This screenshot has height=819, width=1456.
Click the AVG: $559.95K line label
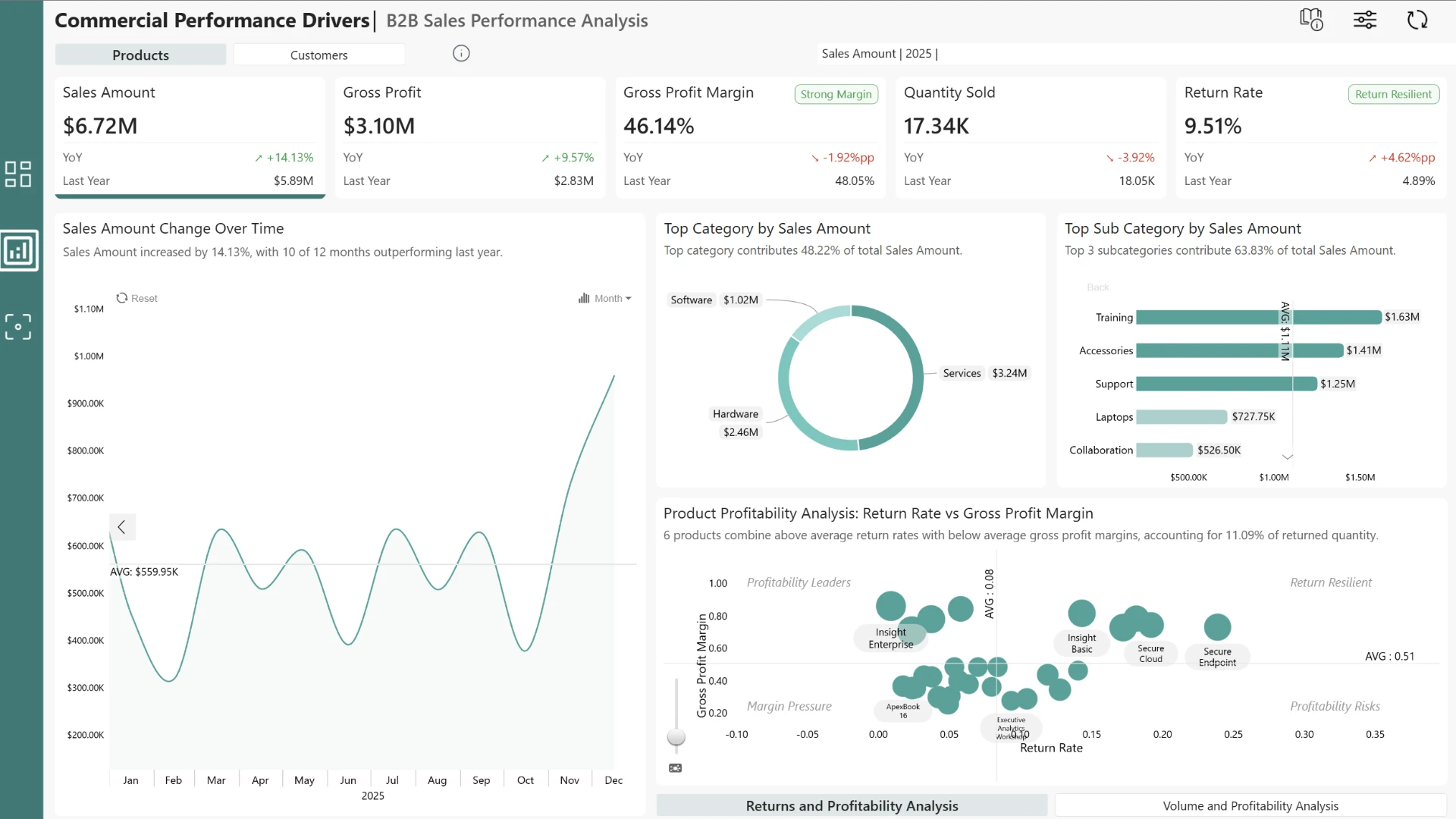[144, 572]
